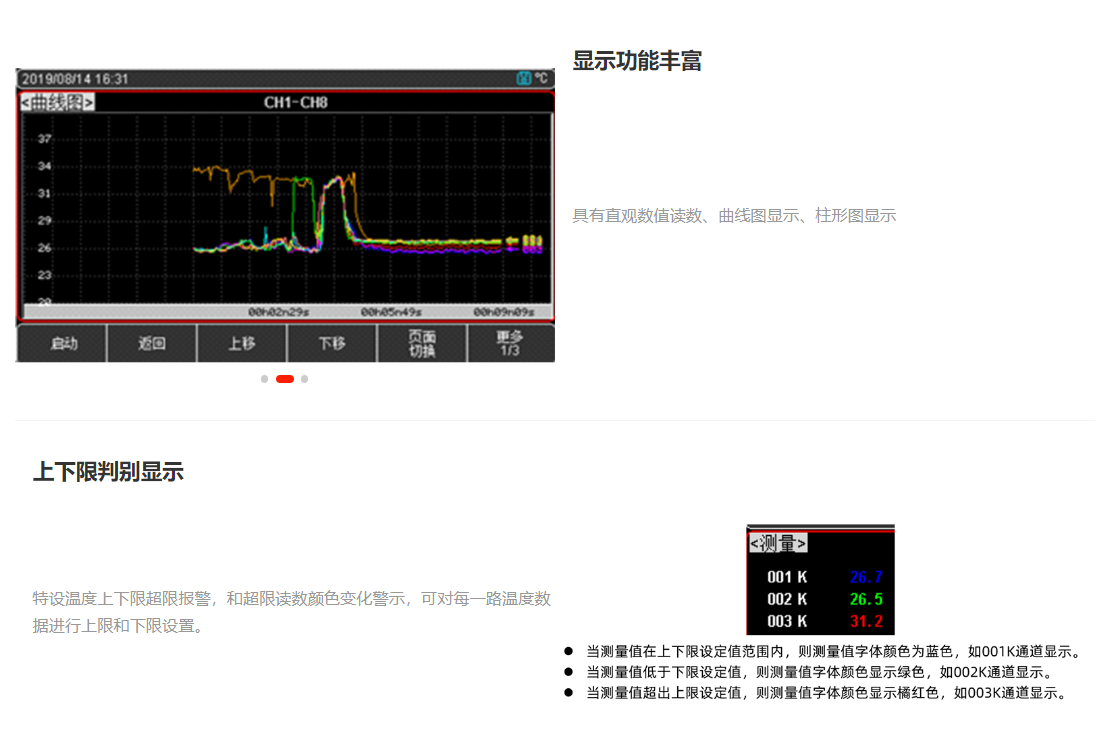This screenshot has height=736, width=1097.
Task: Open the measurement screen thumbnail
Action: (821, 580)
